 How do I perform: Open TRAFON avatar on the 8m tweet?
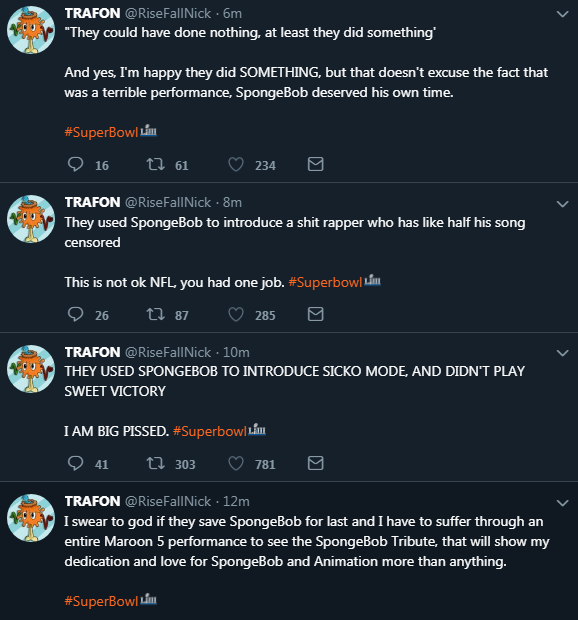tap(31, 219)
